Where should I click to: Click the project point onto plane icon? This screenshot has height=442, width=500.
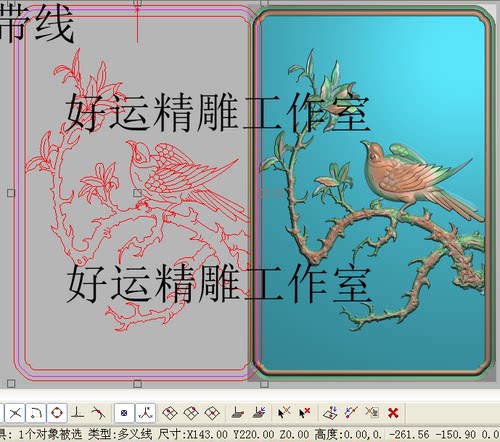[330, 413]
